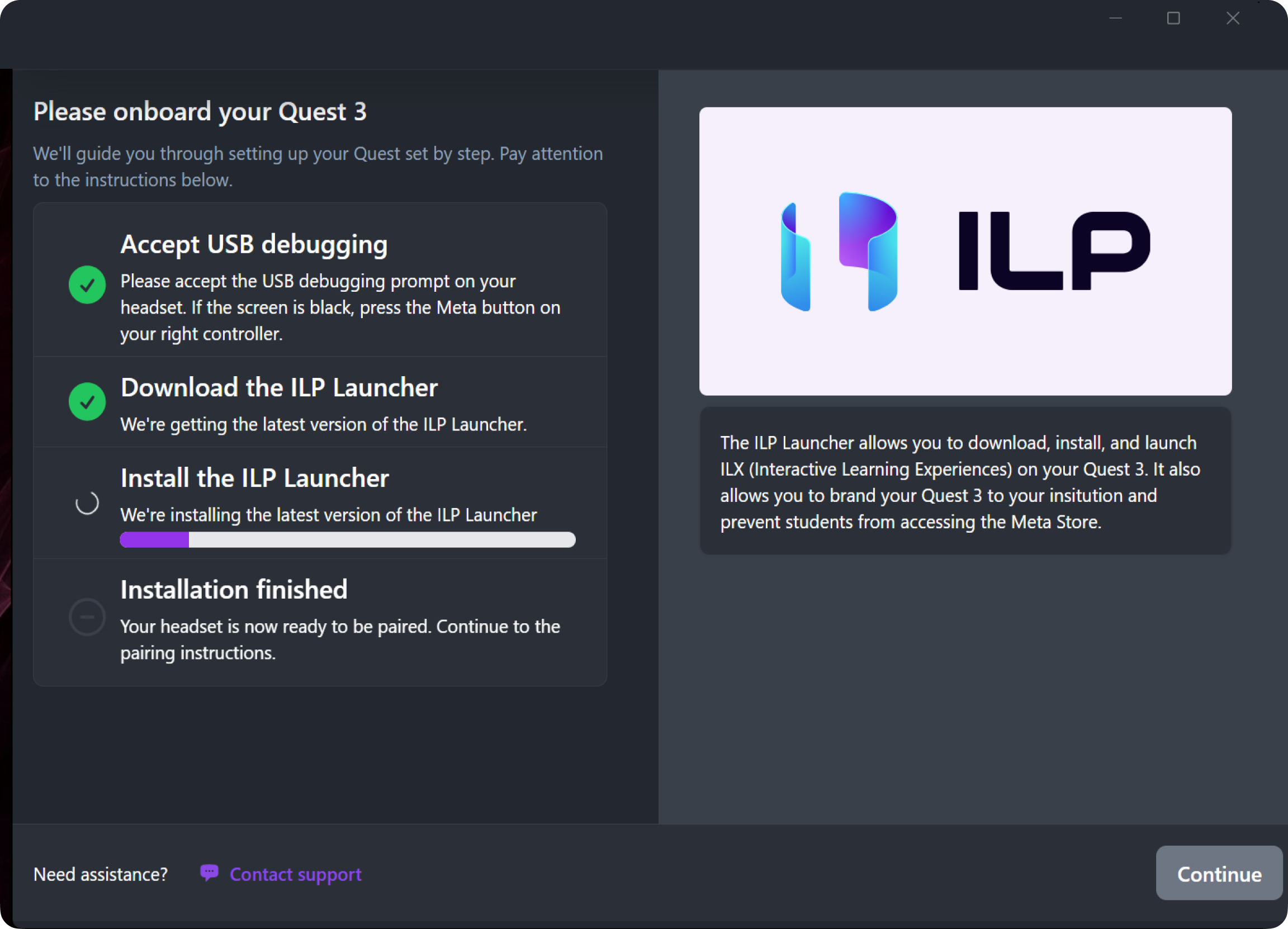Close the onboarding window

(x=1232, y=18)
